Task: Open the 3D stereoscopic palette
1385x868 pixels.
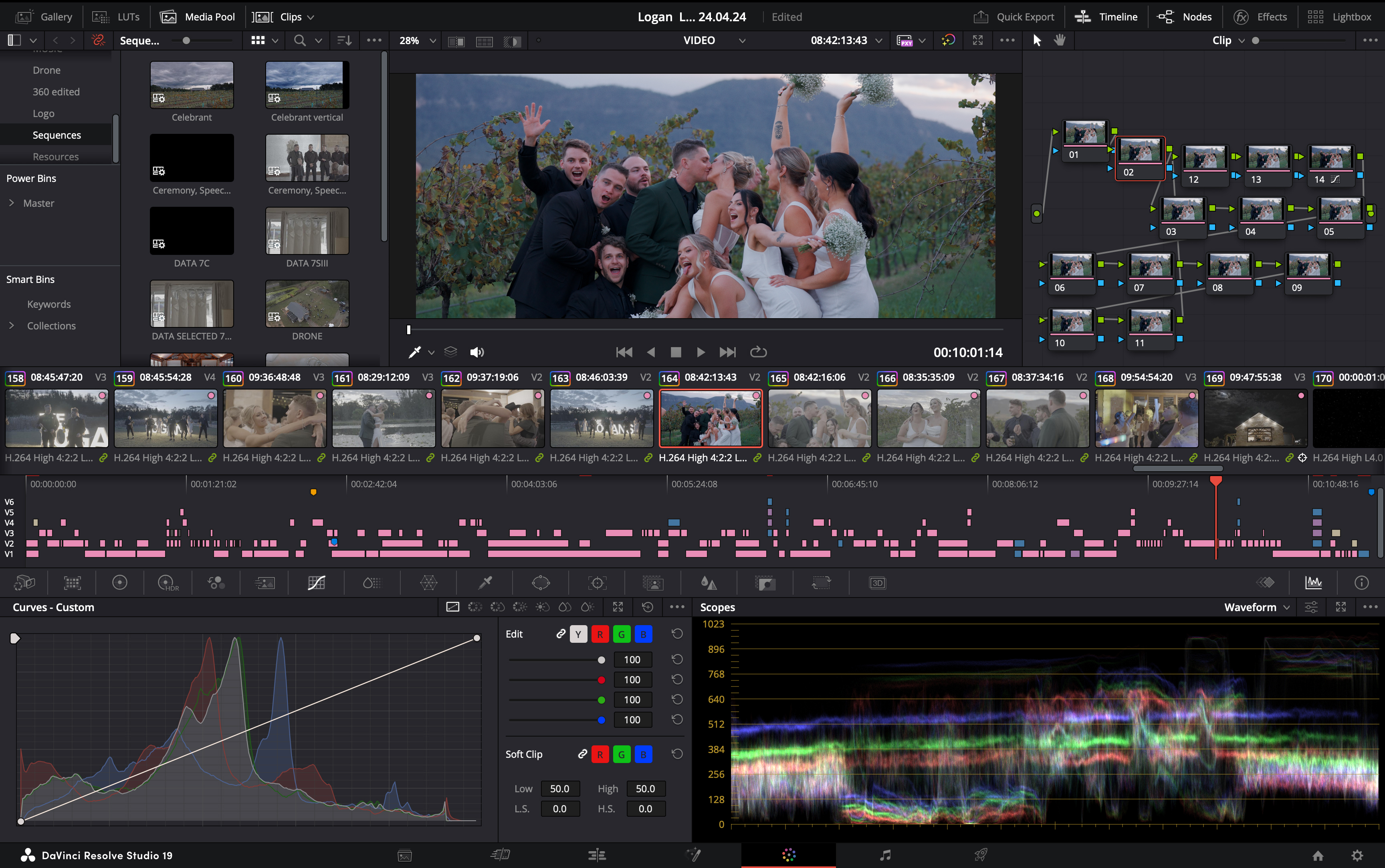Action: pyautogui.click(x=877, y=583)
